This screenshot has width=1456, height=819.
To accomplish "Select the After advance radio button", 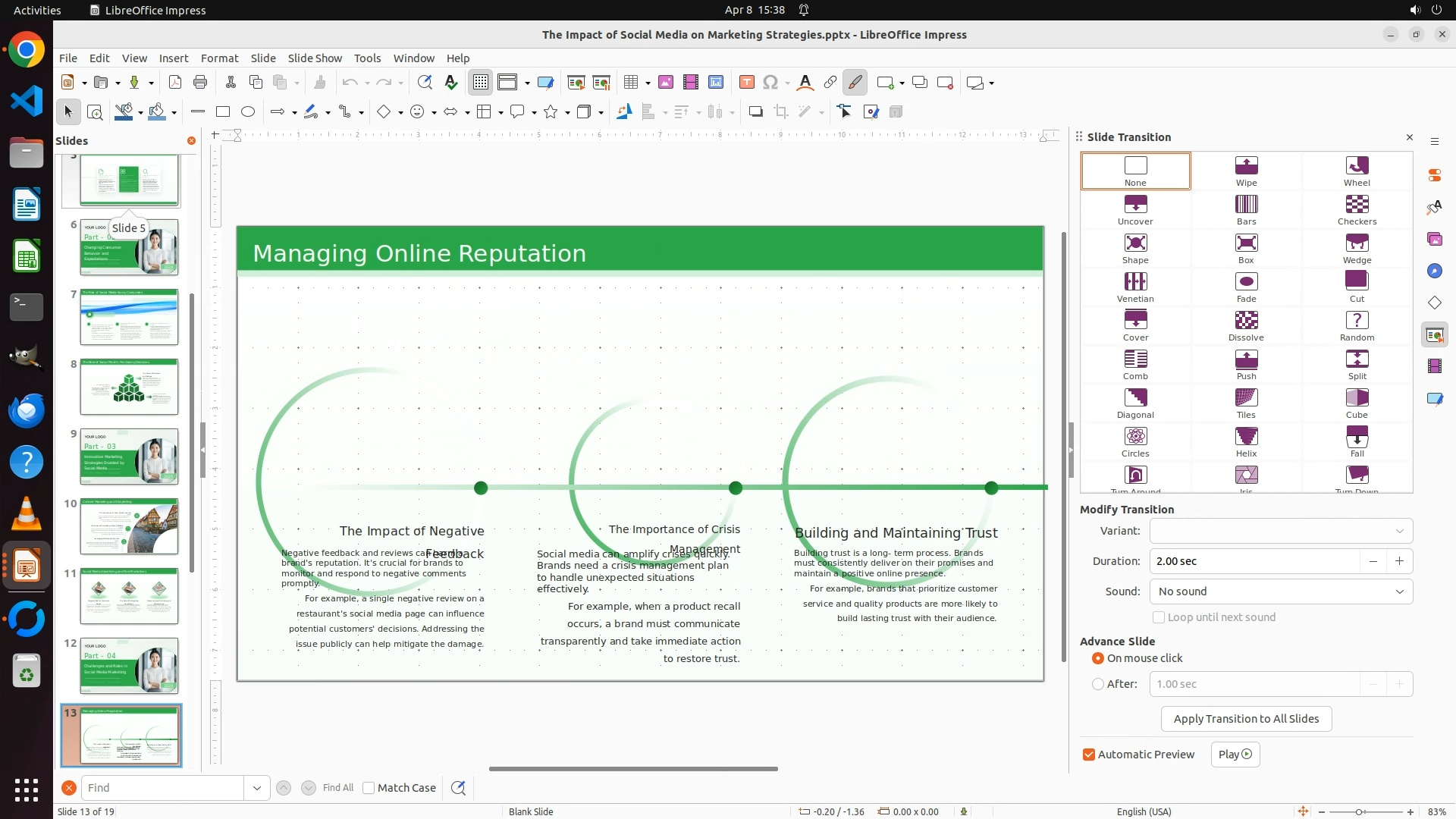I will coord(1097,684).
